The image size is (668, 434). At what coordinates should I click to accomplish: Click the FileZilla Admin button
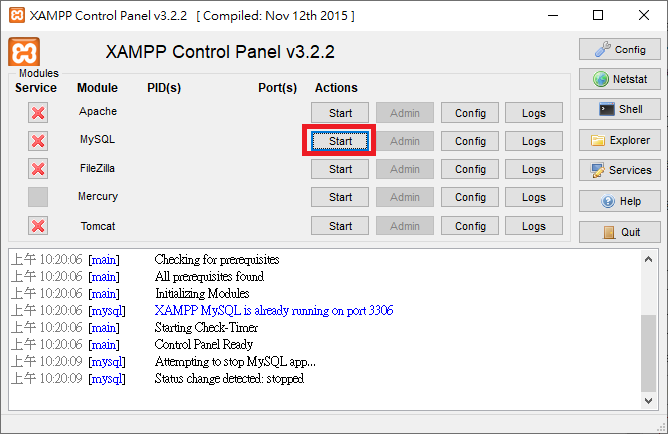pyautogui.click(x=405, y=169)
